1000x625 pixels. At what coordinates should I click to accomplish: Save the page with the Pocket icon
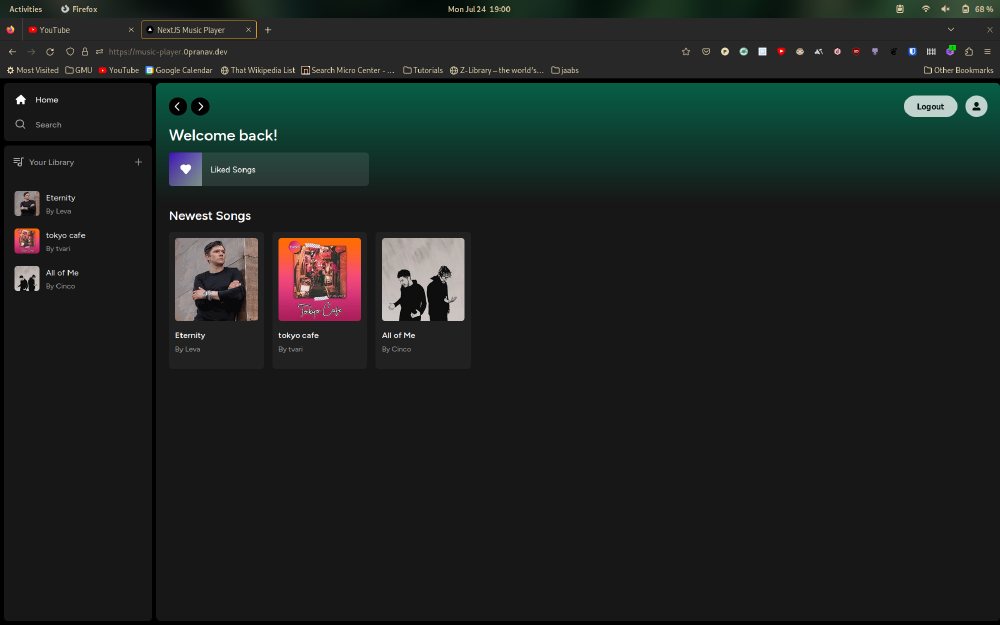point(706,51)
